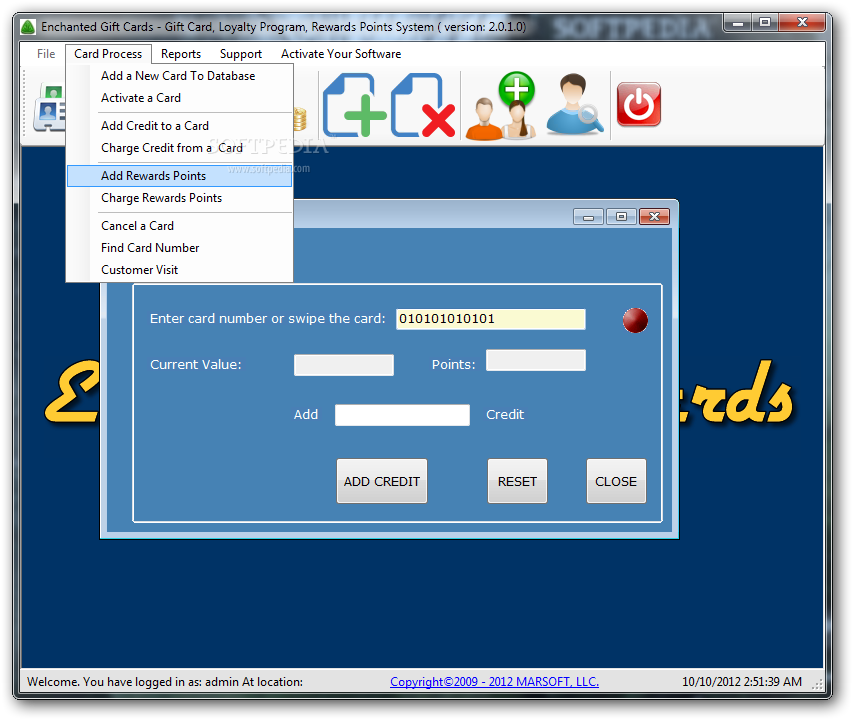
Task: Maximize the inner credit dialog window
Action: click(621, 217)
